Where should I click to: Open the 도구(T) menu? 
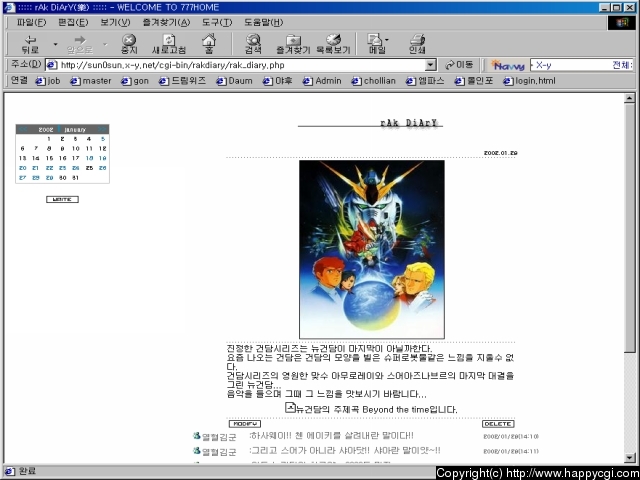[217, 22]
